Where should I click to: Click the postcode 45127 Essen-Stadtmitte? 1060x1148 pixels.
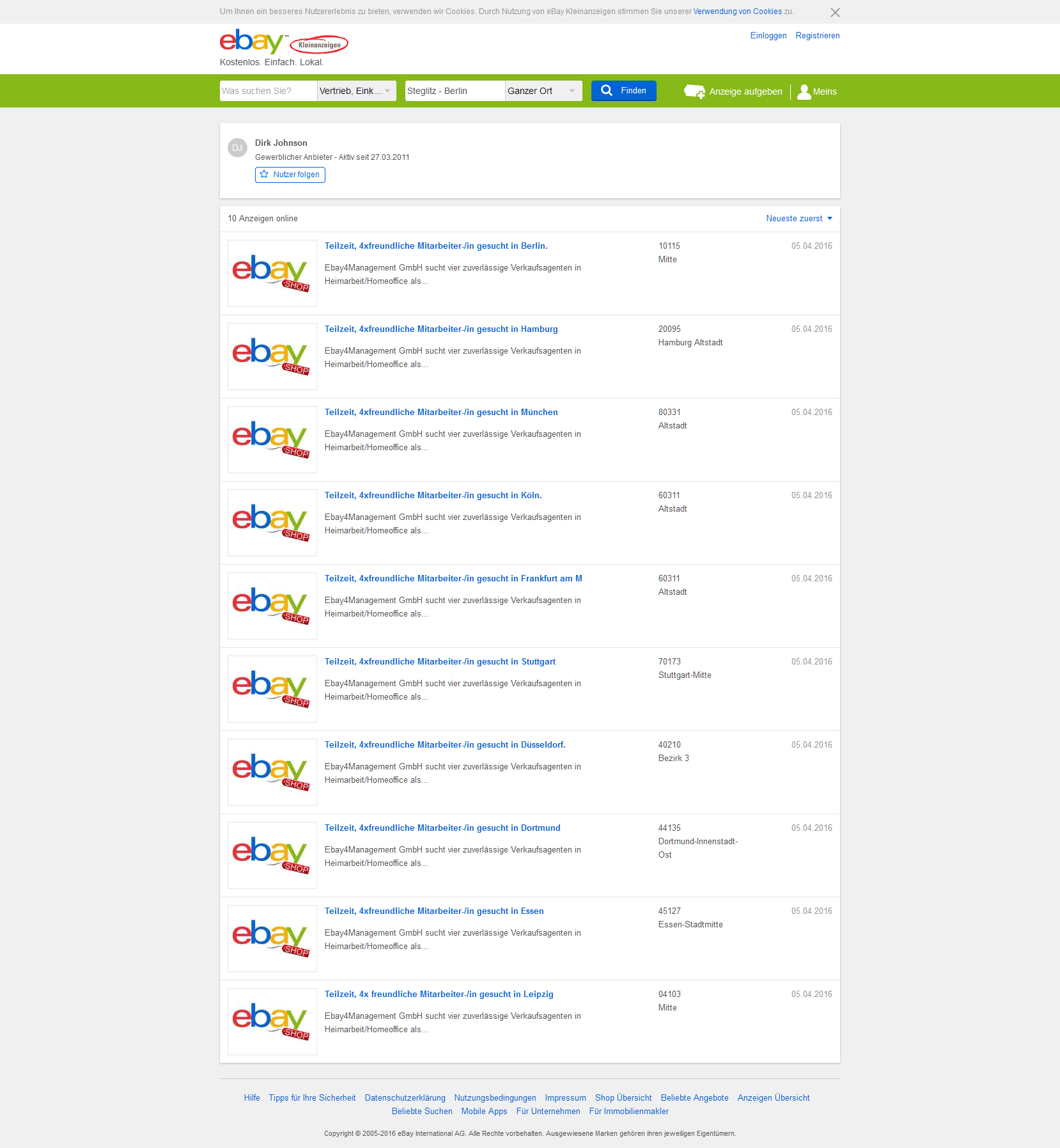coord(690,918)
